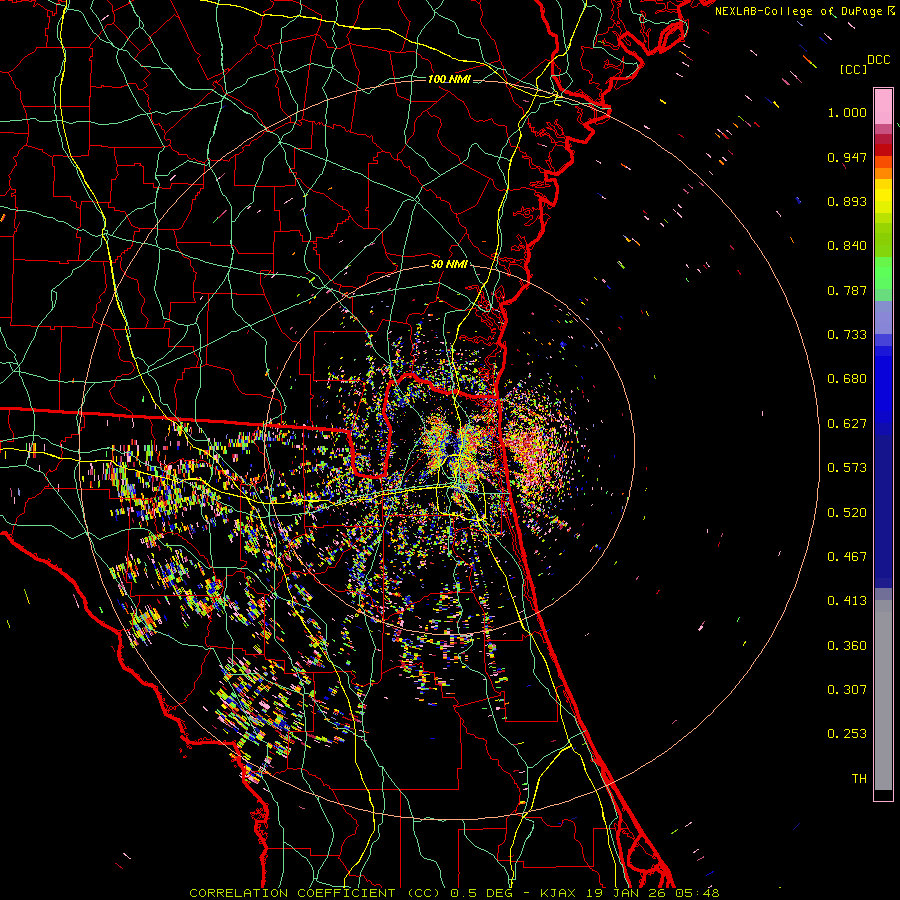Click the 0.520 legend value
The height and width of the screenshot is (900, 900).
(x=847, y=513)
